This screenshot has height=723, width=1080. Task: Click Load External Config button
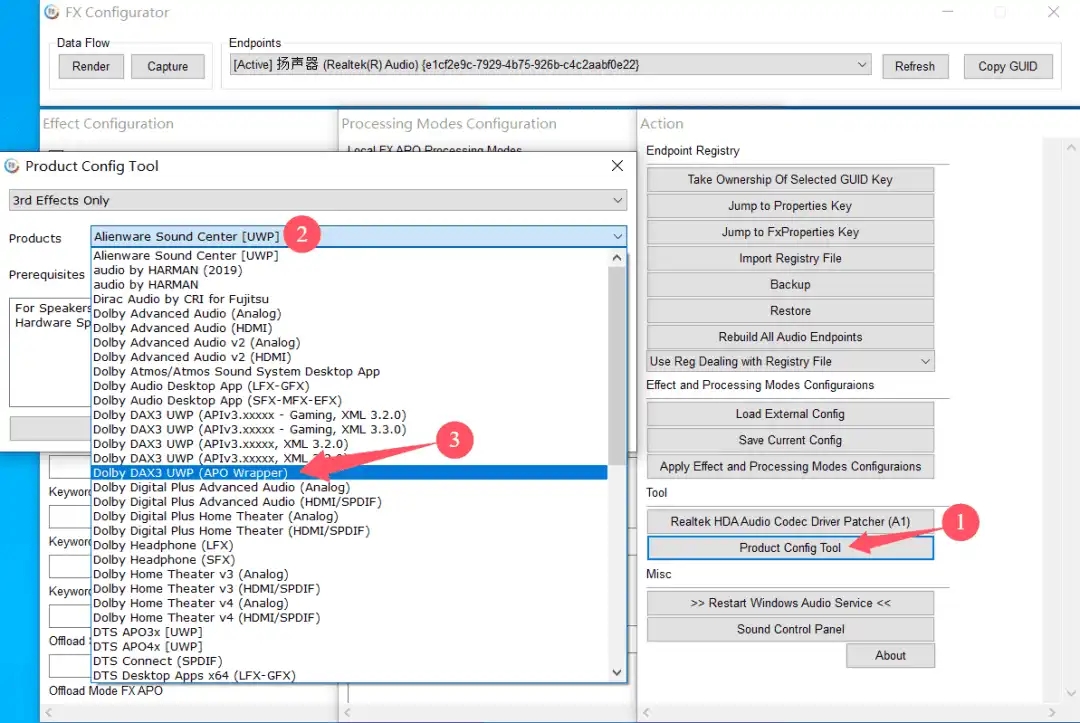(x=790, y=414)
